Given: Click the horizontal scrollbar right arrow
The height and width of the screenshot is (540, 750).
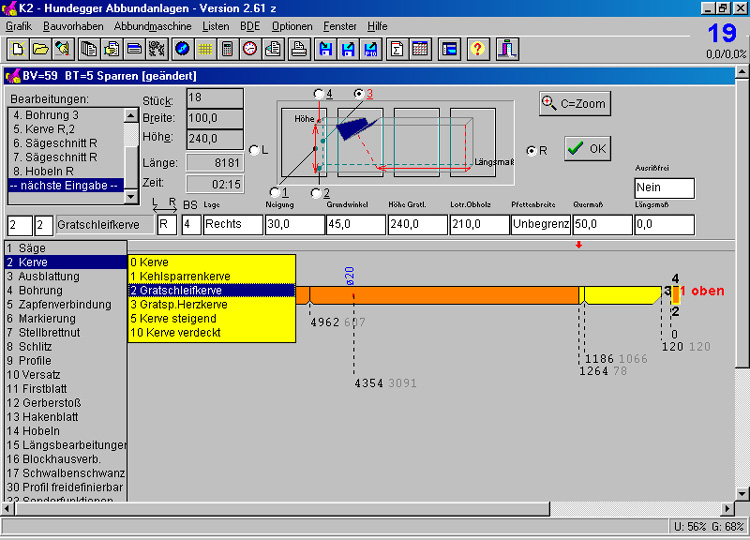Looking at the screenshot, I should pyautogui.click(x=728, y=509).
